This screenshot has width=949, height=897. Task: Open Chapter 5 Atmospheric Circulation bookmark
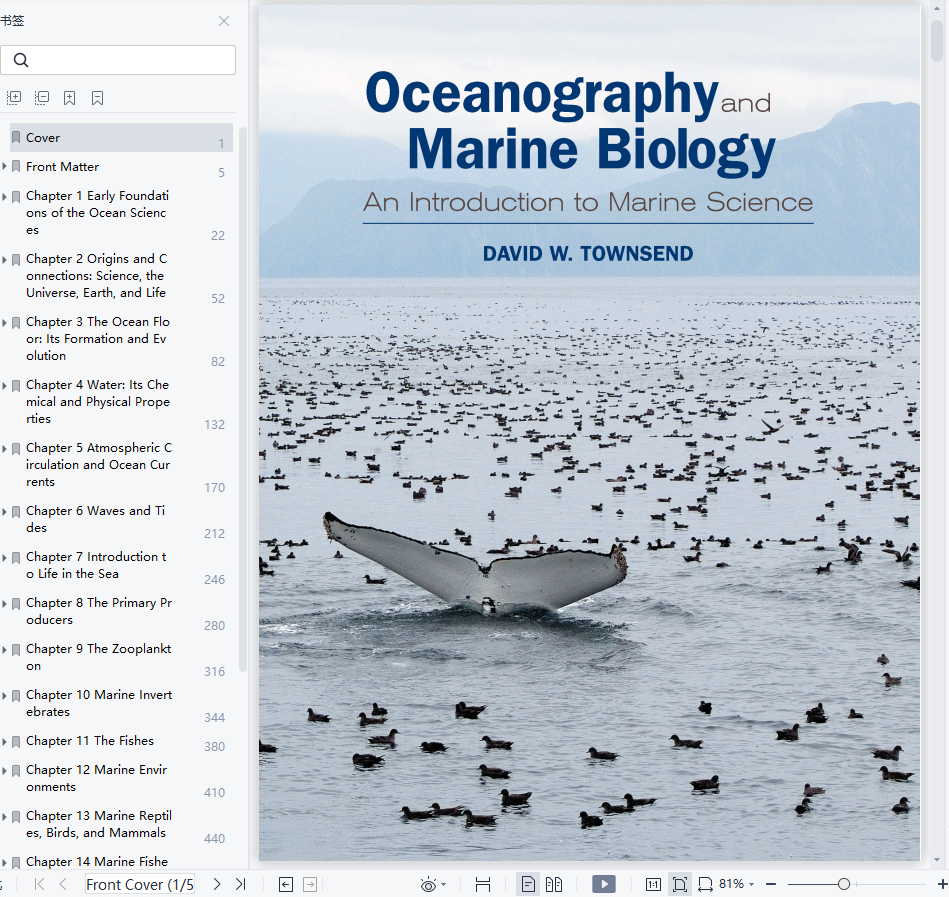[99, 464]
